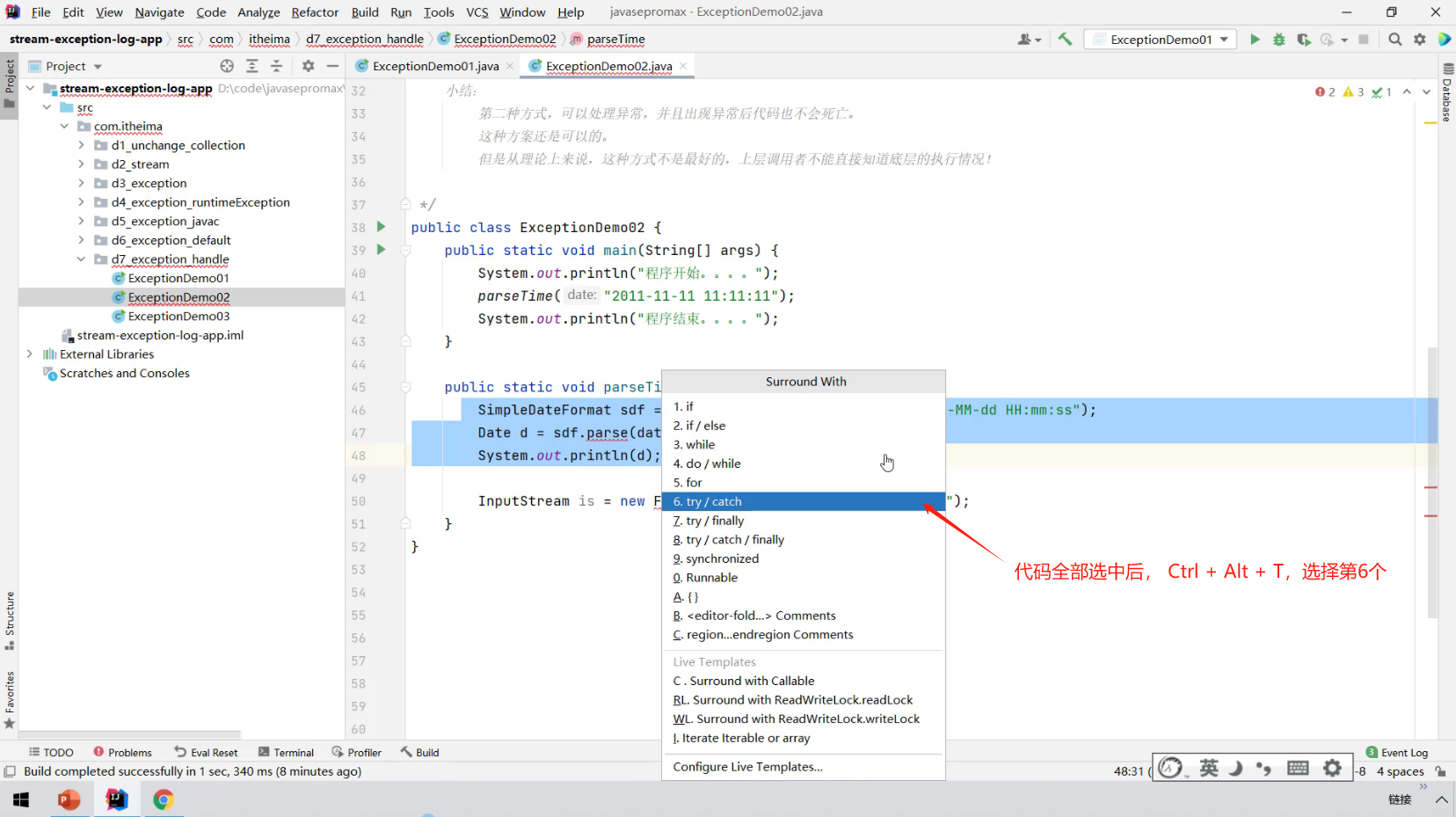Start debugging with the green bug icon
This screenshot has height=817, width=1456.
1279,40
